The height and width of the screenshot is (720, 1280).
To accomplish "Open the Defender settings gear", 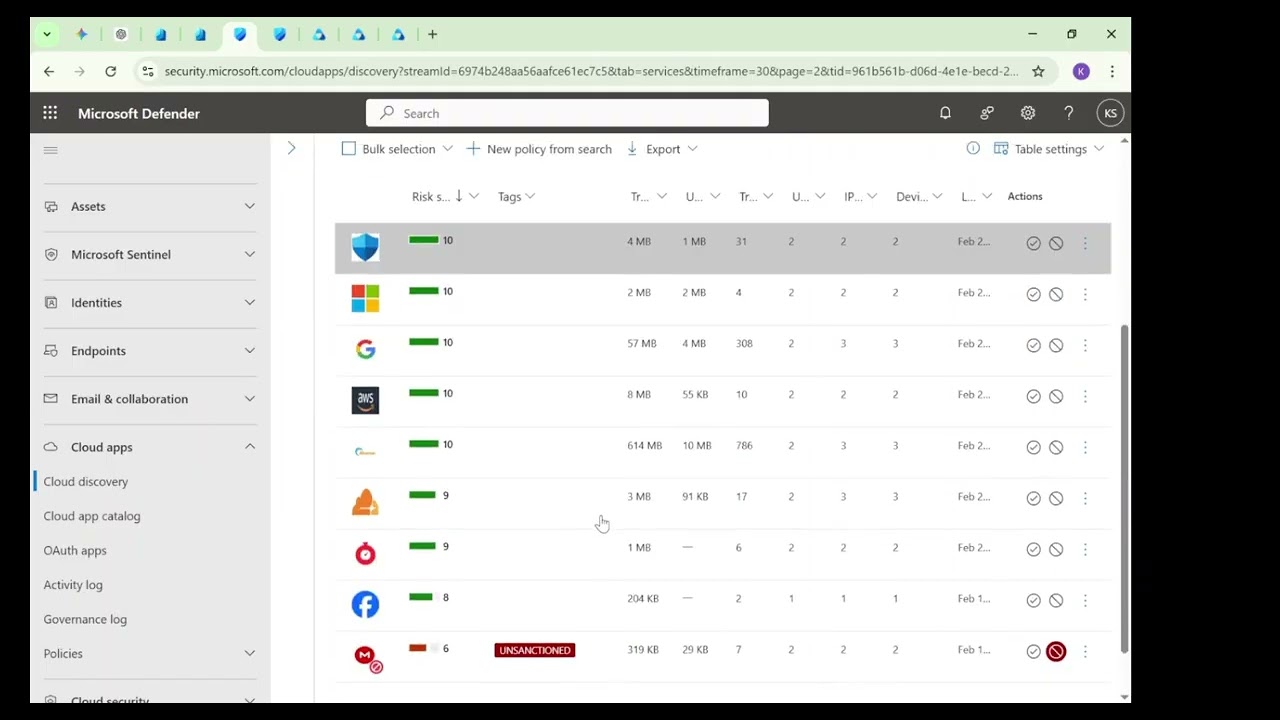I will (x=1028, y=113).
